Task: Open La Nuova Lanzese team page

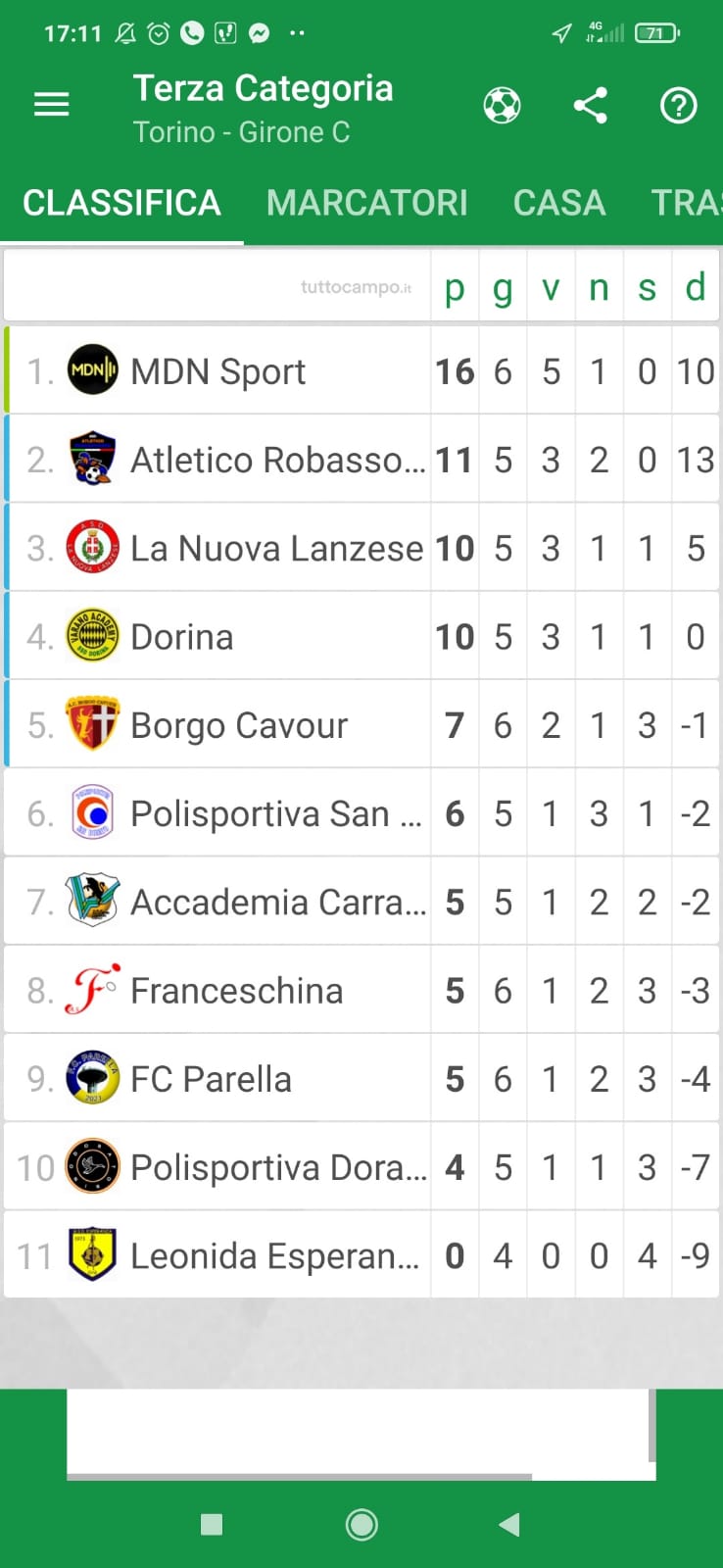Action: tap(276, 548)
